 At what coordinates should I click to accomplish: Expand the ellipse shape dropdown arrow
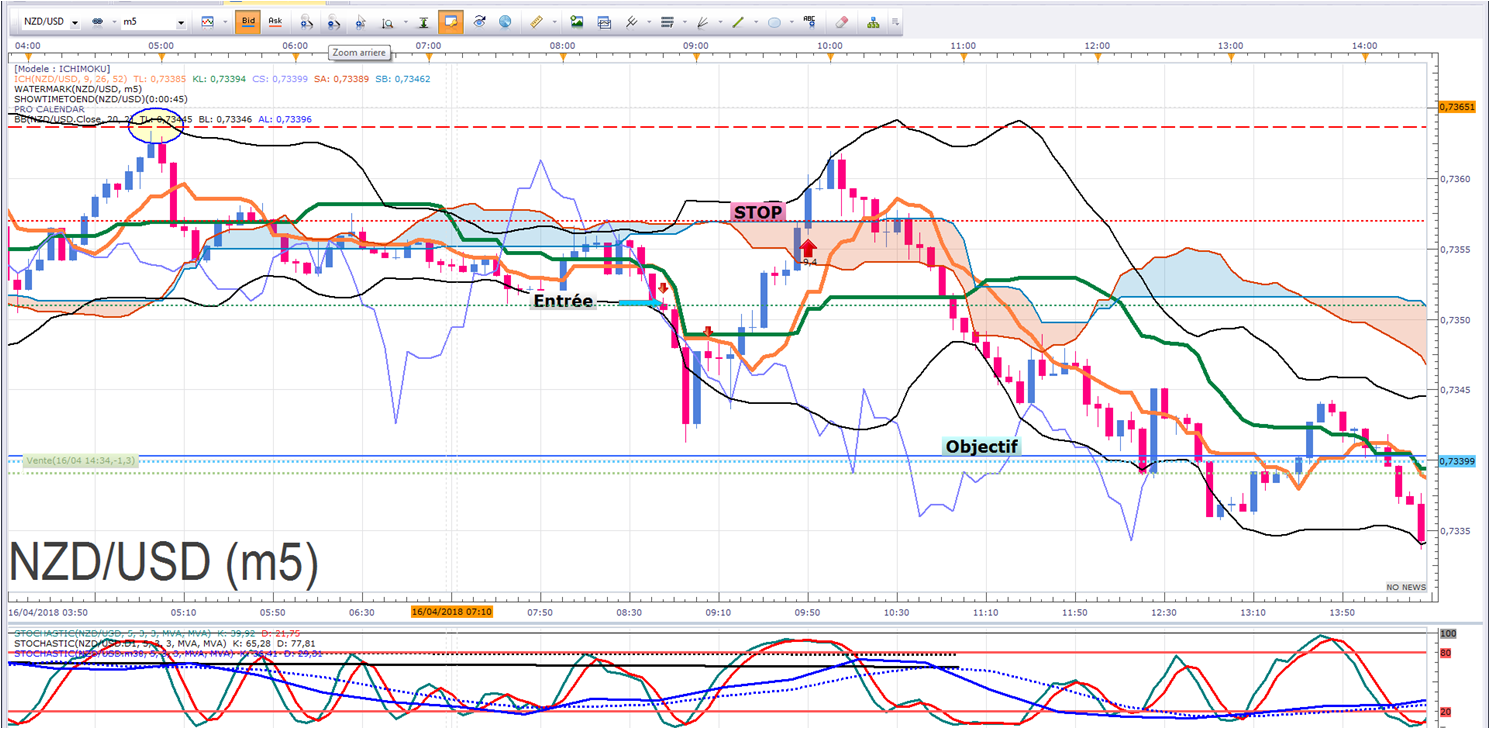click(790, 21)
